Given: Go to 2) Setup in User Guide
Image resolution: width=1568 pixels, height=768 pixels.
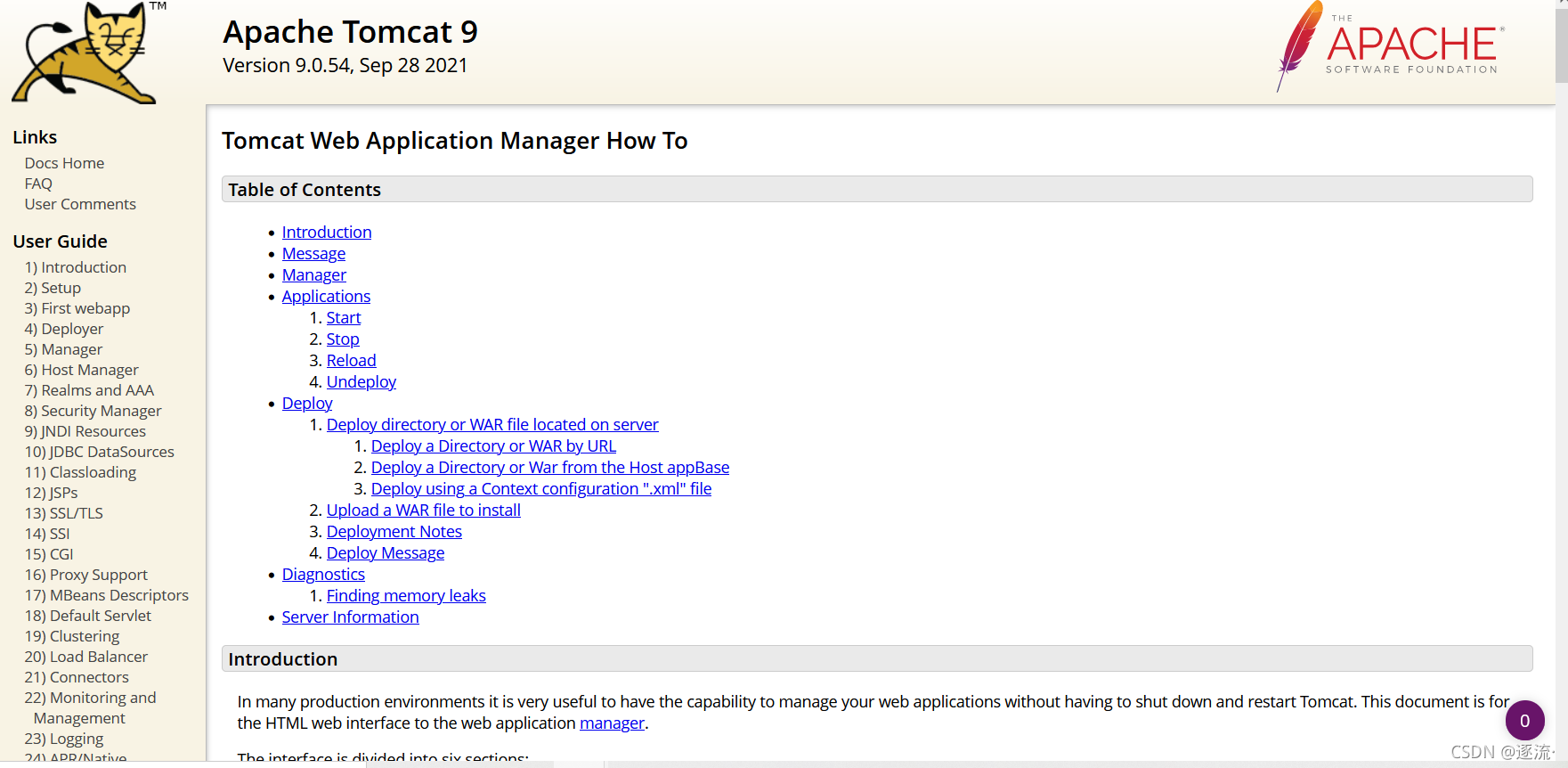Looking at the screenshot, I should [x=53, y=288].
